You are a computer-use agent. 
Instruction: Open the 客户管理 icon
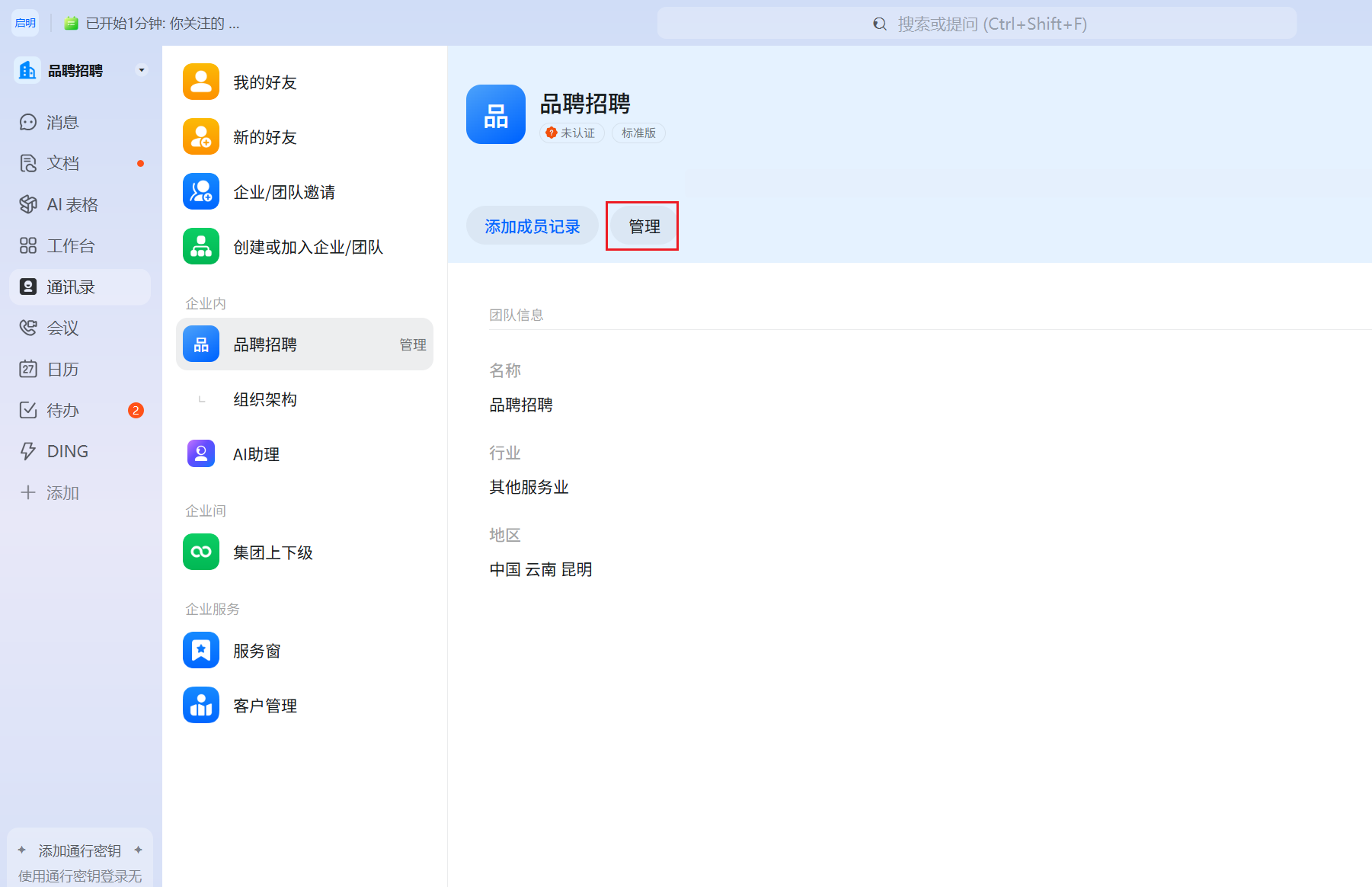(x=201, y=706)
